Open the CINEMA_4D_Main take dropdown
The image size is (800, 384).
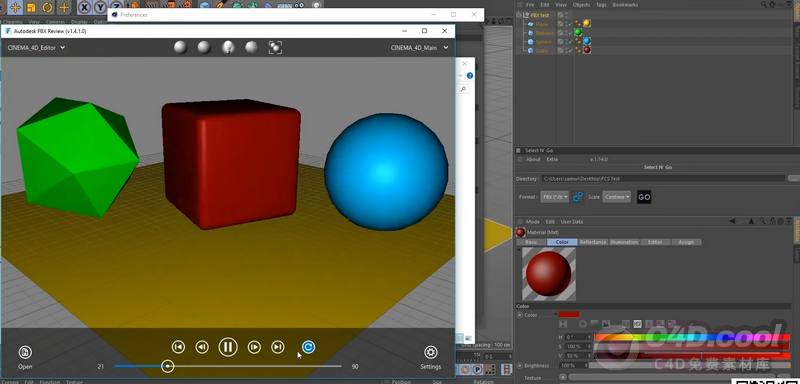coord(419,47)
